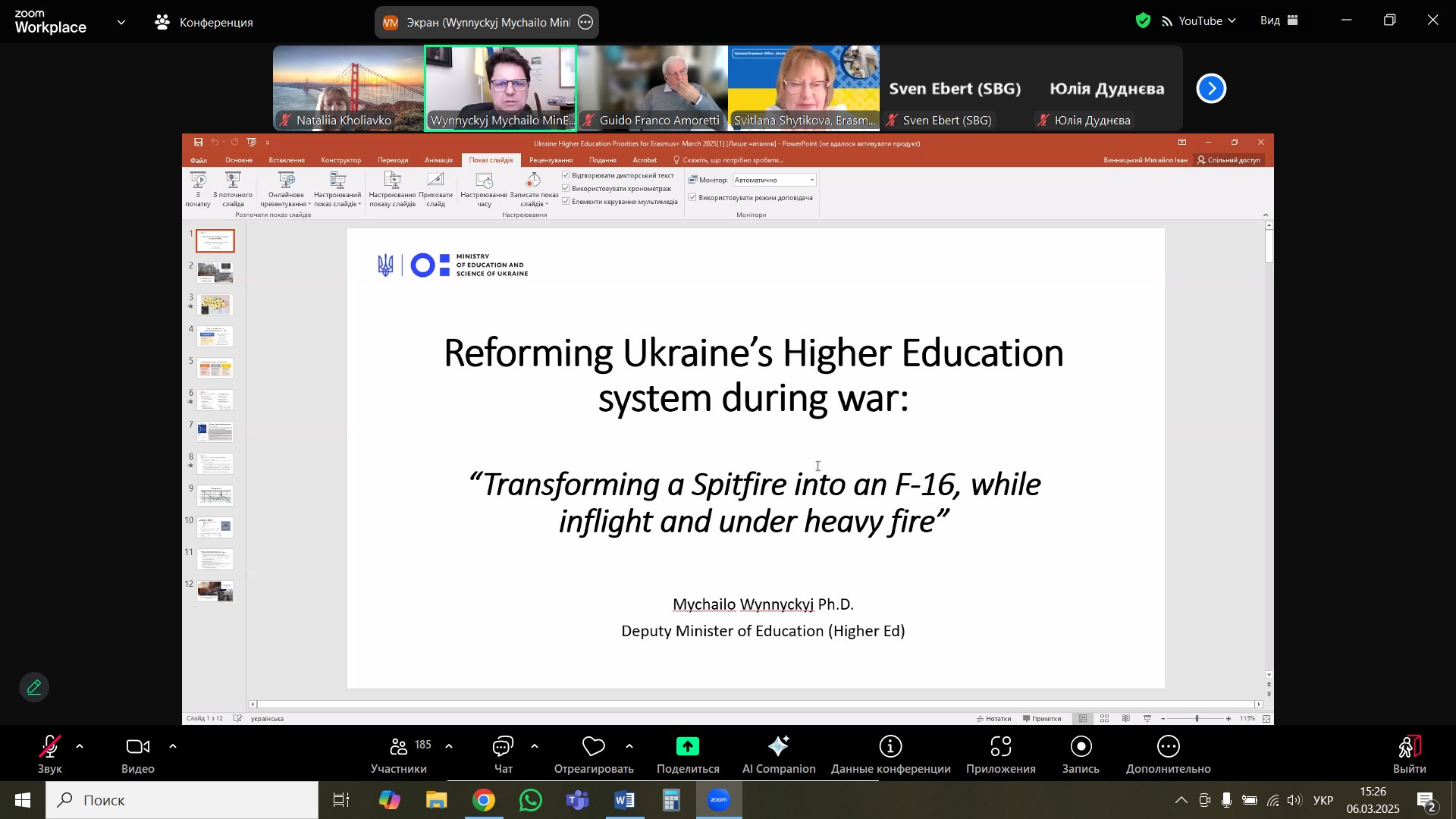The width and height of the screenshot is (1456, 819).
Task: Expand audio options arrow next to Звук
Action: click(80, 748)
